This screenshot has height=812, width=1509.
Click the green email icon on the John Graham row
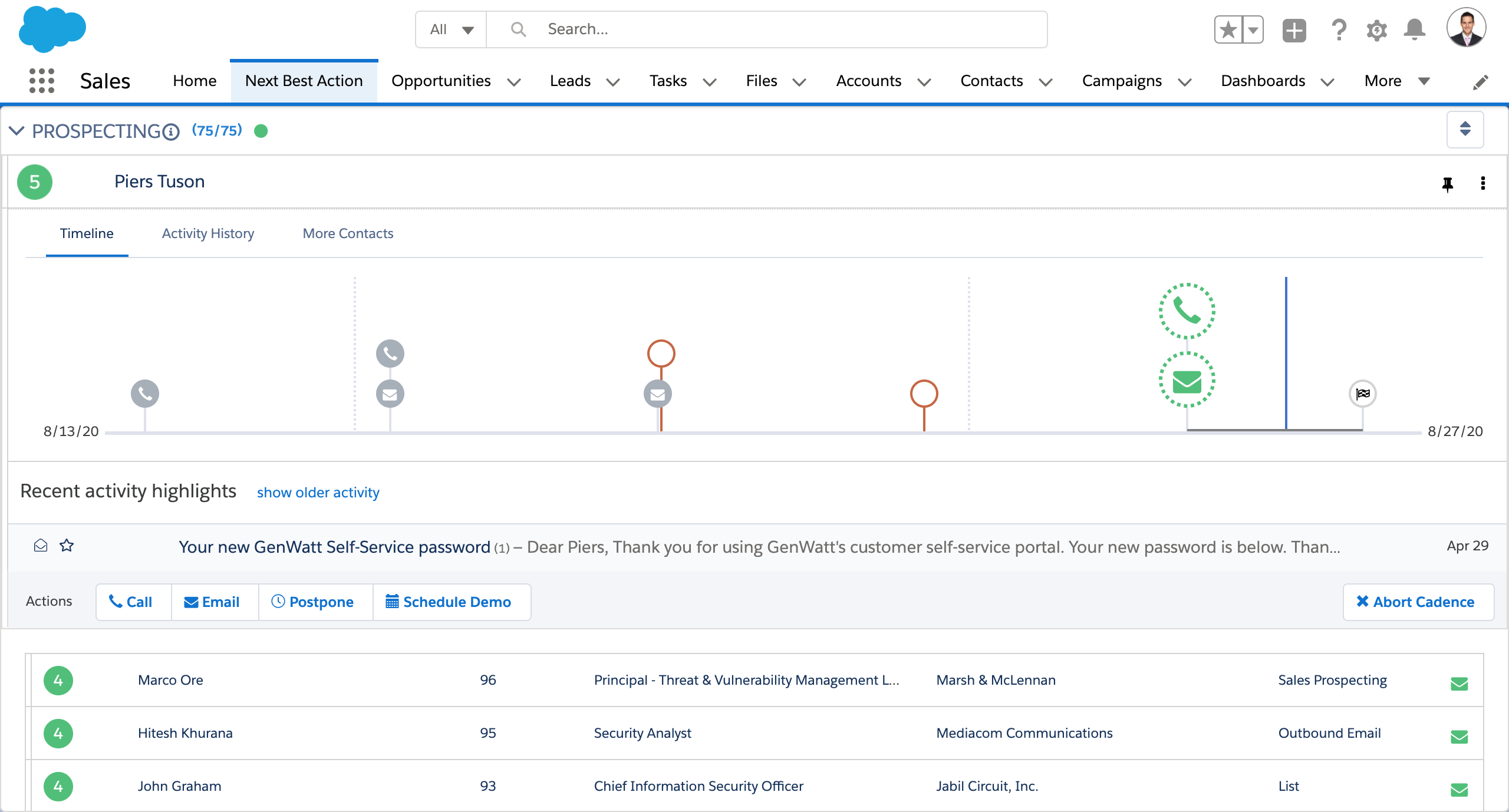1459,790
